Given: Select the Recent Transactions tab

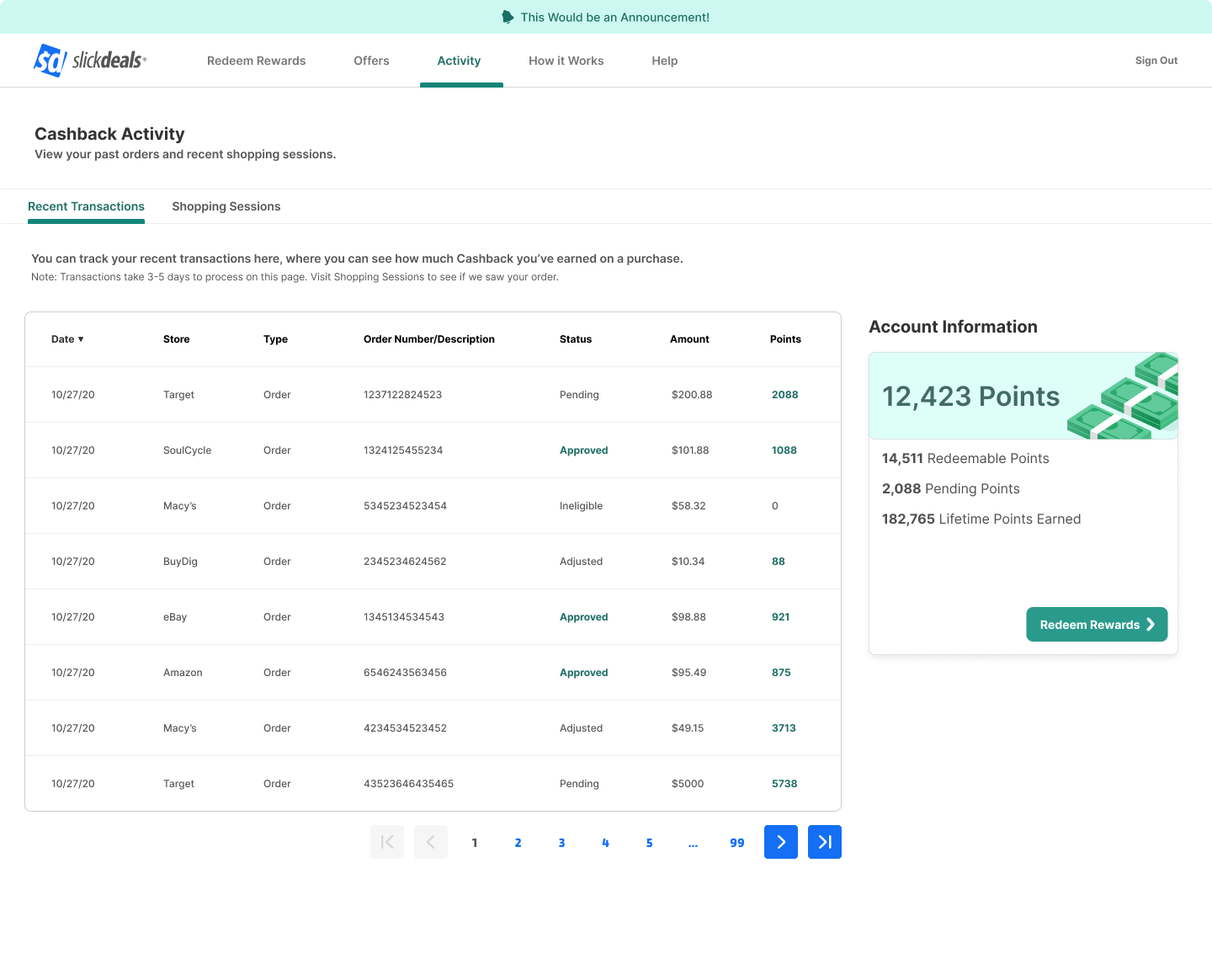Looking at the screenshot, I should (86, 206).
